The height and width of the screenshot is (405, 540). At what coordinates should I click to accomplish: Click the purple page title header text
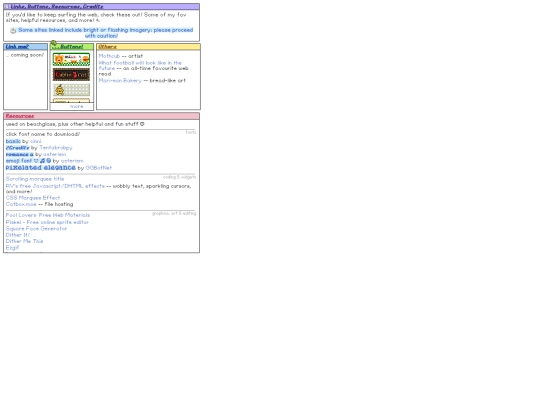coord(57,7)
